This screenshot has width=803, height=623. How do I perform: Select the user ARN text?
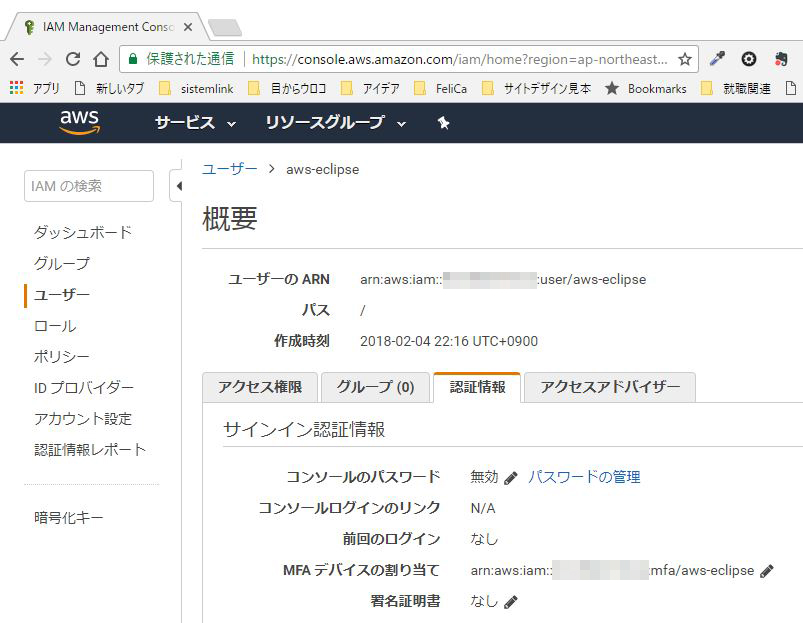point(503,280)
